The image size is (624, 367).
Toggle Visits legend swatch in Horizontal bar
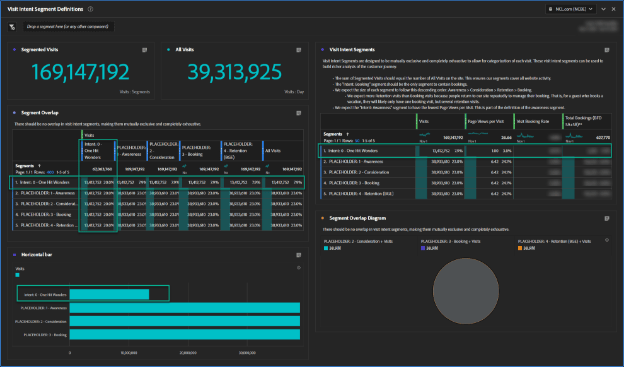pyautogui.click(x=17, y=275)
